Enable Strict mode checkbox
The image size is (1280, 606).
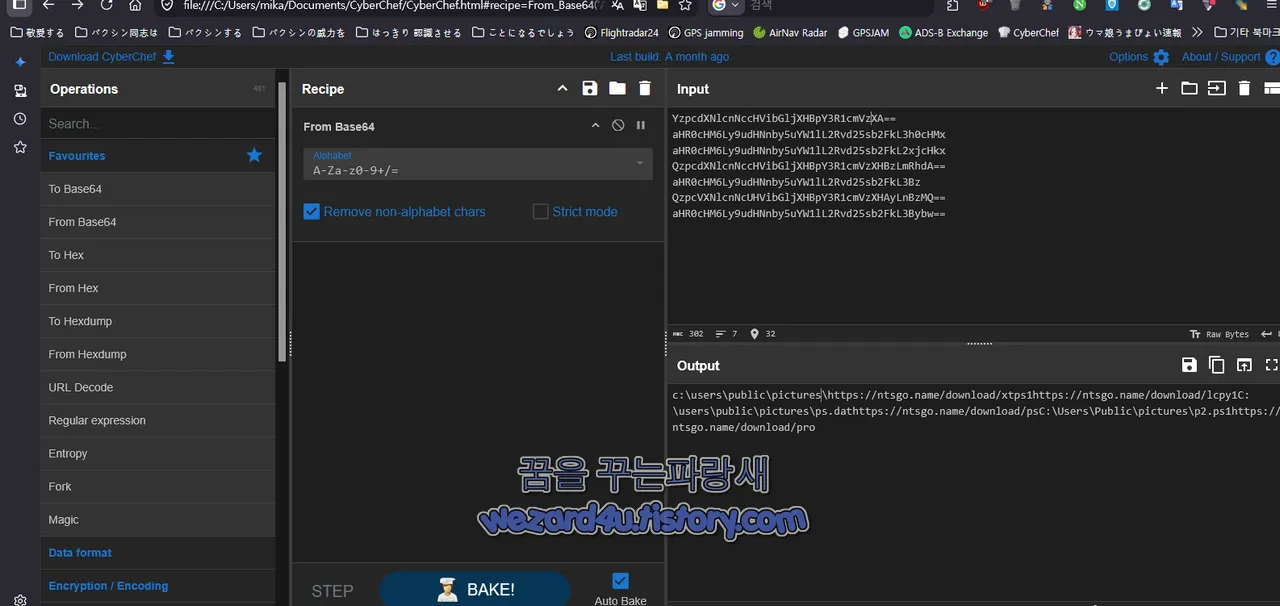pos(541,212)
